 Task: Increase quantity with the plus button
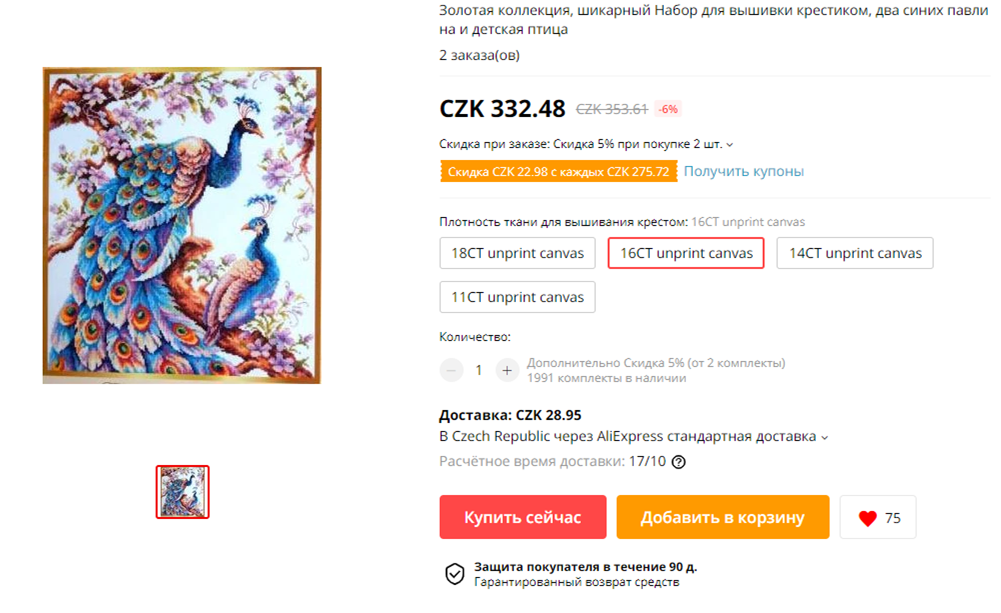point(507,370)
